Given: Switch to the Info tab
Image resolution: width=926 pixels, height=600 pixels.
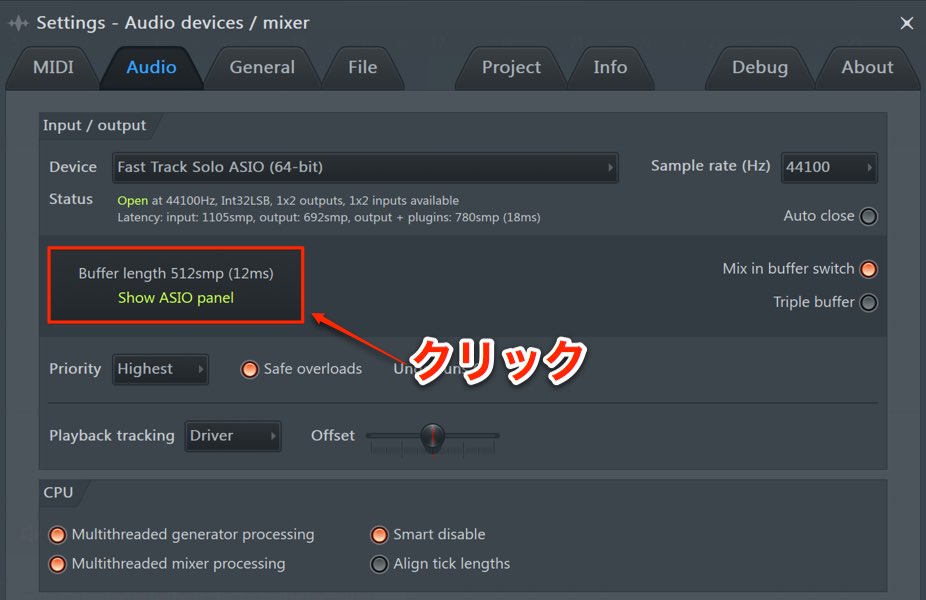Looking at the screenshot, I should pos(610,67).
